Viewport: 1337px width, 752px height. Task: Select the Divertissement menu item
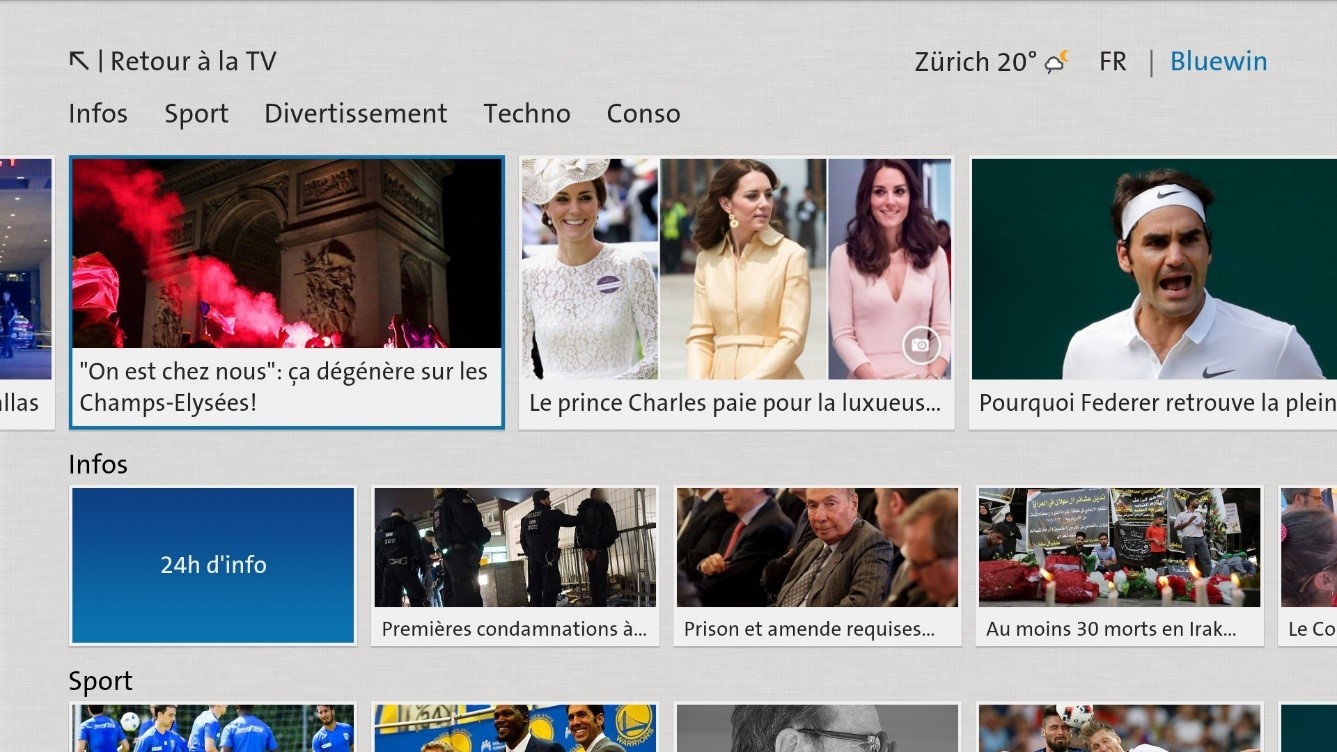point(355,114)
